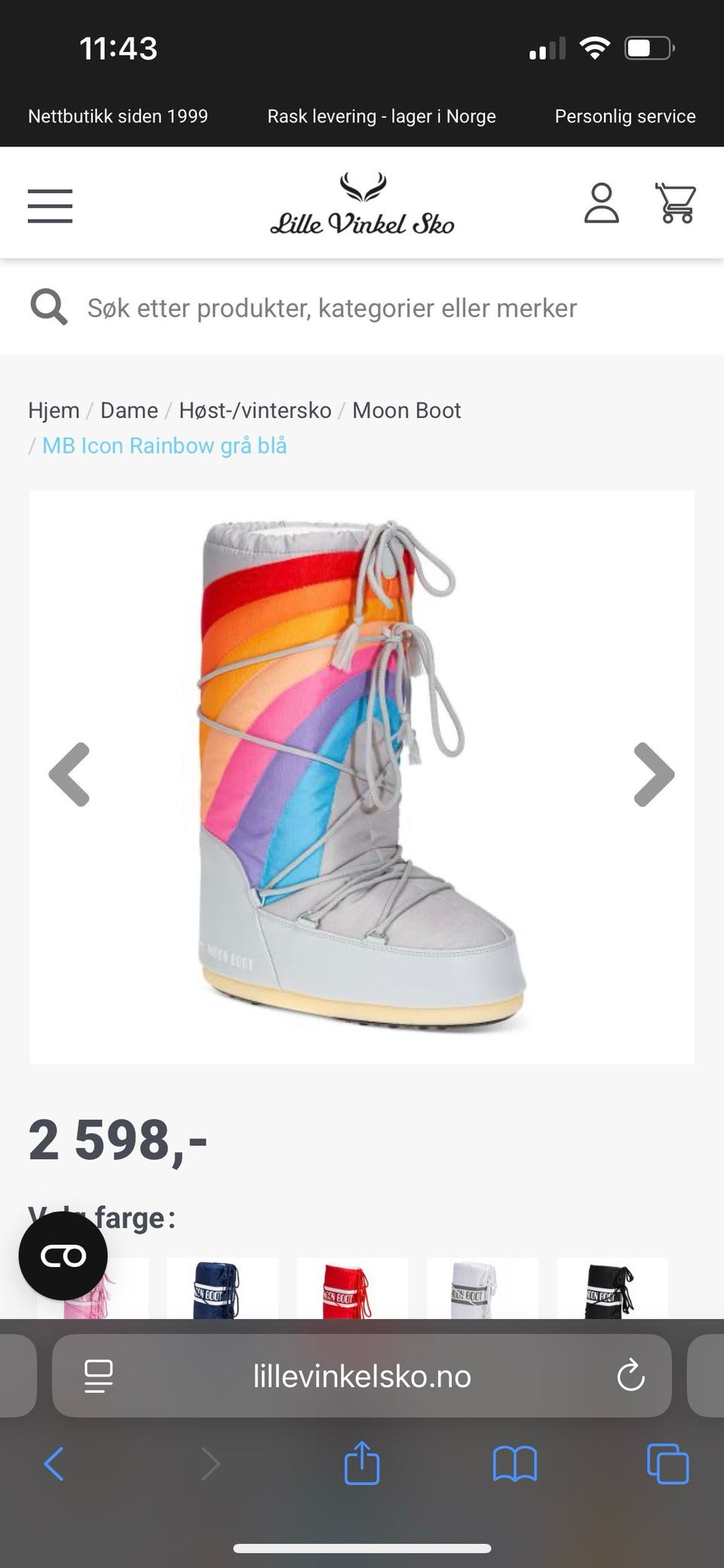Viewport: 724px width, 1568px height.
Task: Go back in Safari
Action: click(54, 1464)
